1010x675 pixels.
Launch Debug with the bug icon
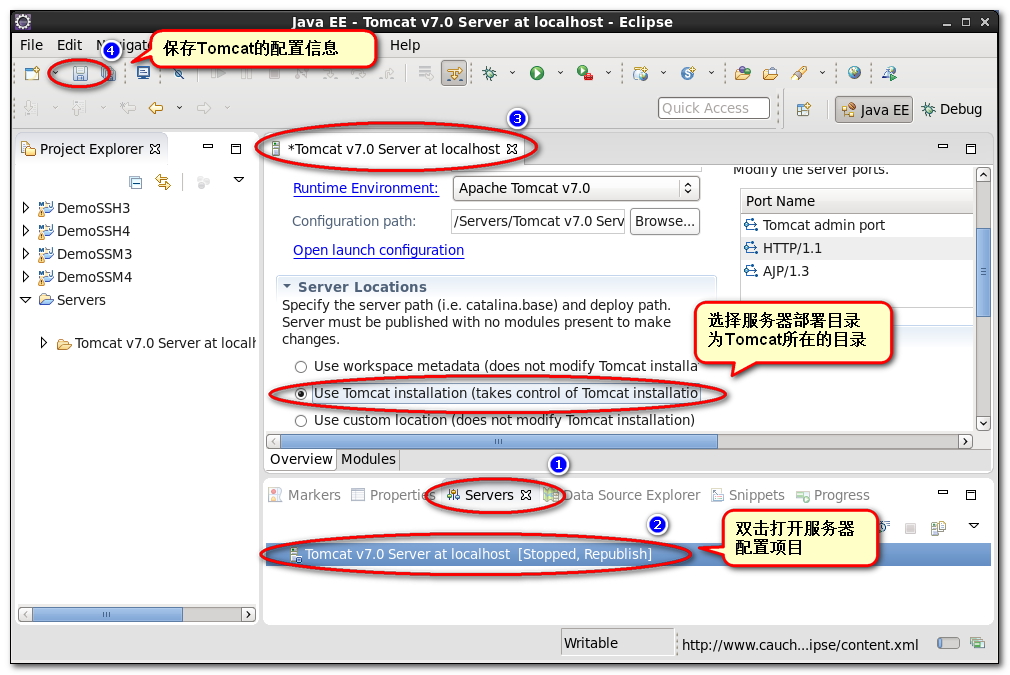(490, 73)
